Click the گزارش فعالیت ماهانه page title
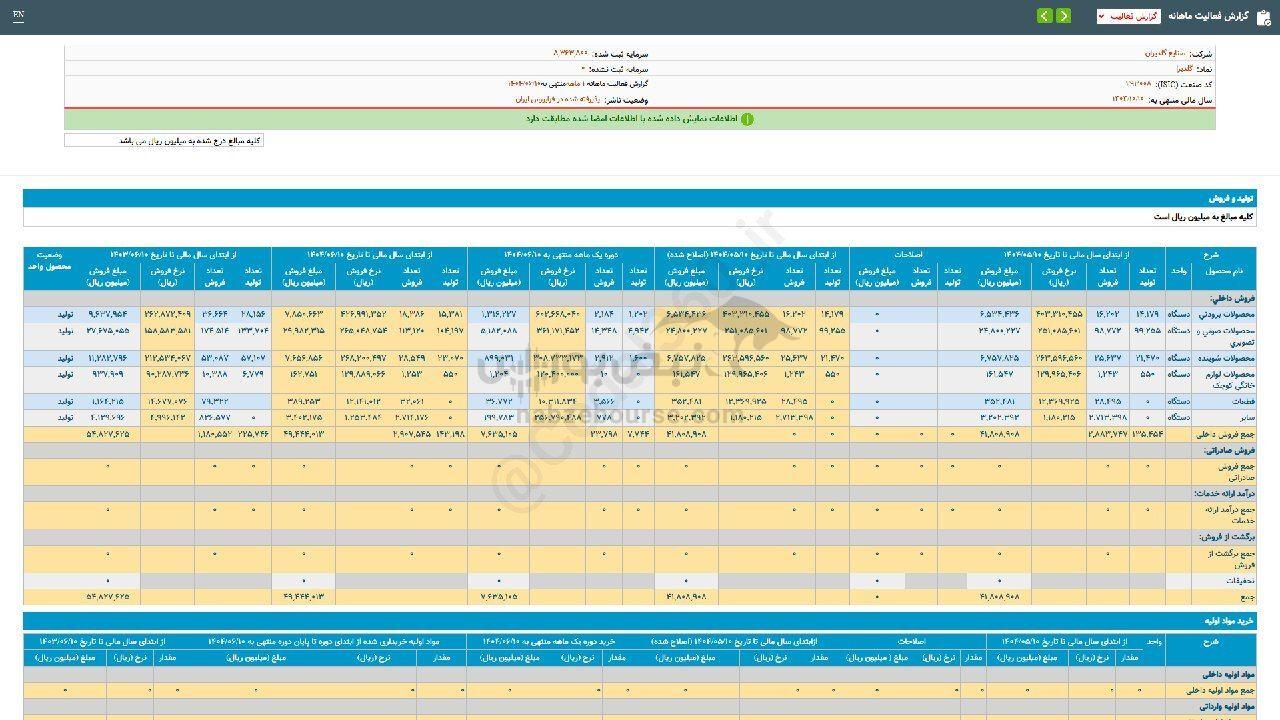 coord(1210,16)
